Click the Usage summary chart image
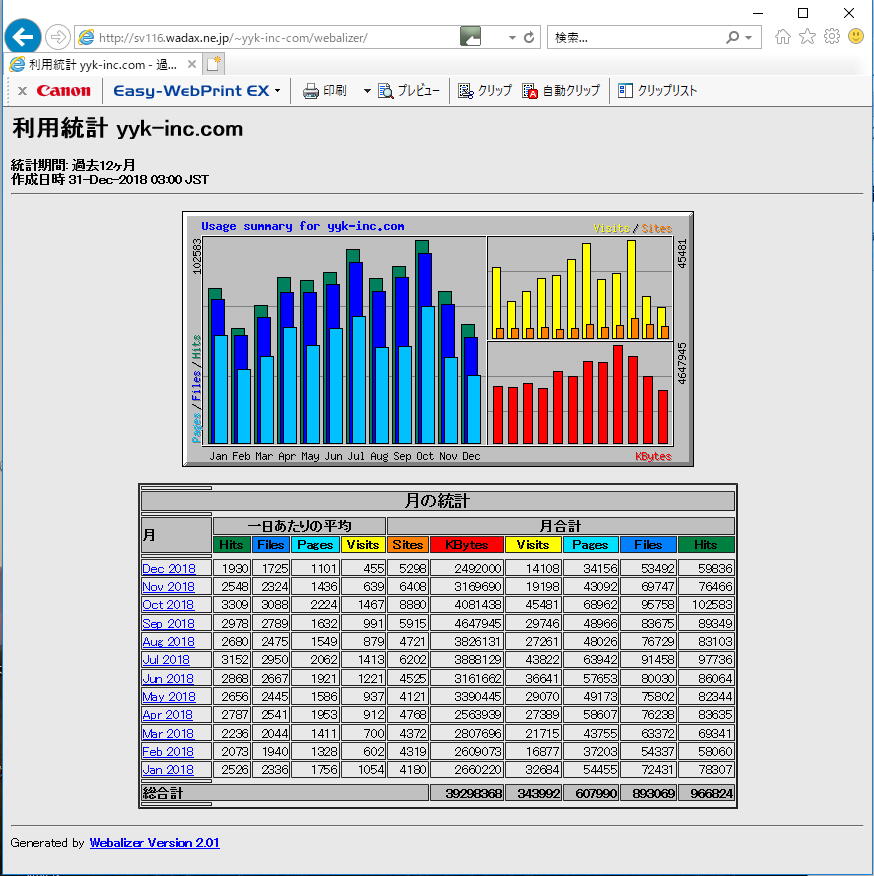Image resolution: width=874 pixels, height=876 pixels. 438,339
